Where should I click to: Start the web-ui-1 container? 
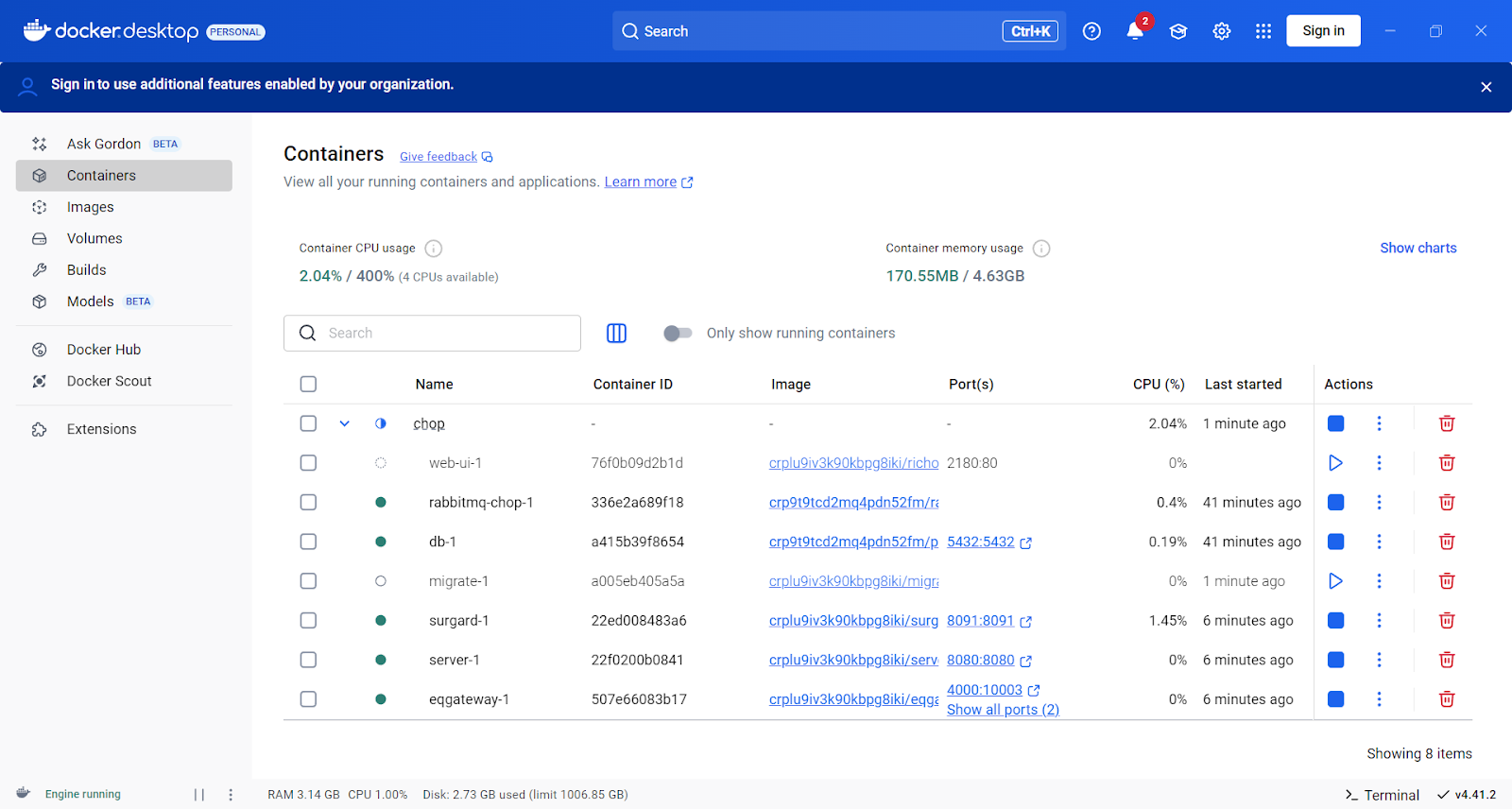(x=1335, y=463)
